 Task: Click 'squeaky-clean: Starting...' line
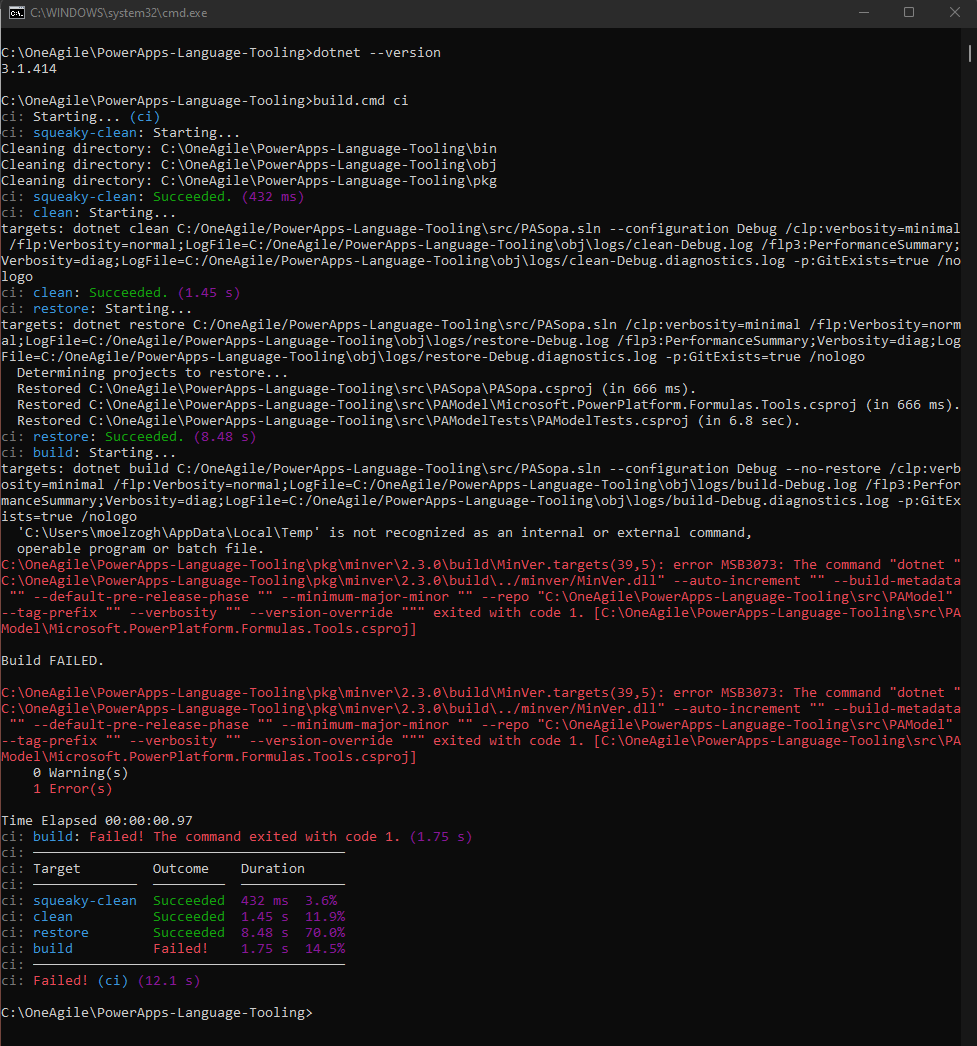coord(120,133)
